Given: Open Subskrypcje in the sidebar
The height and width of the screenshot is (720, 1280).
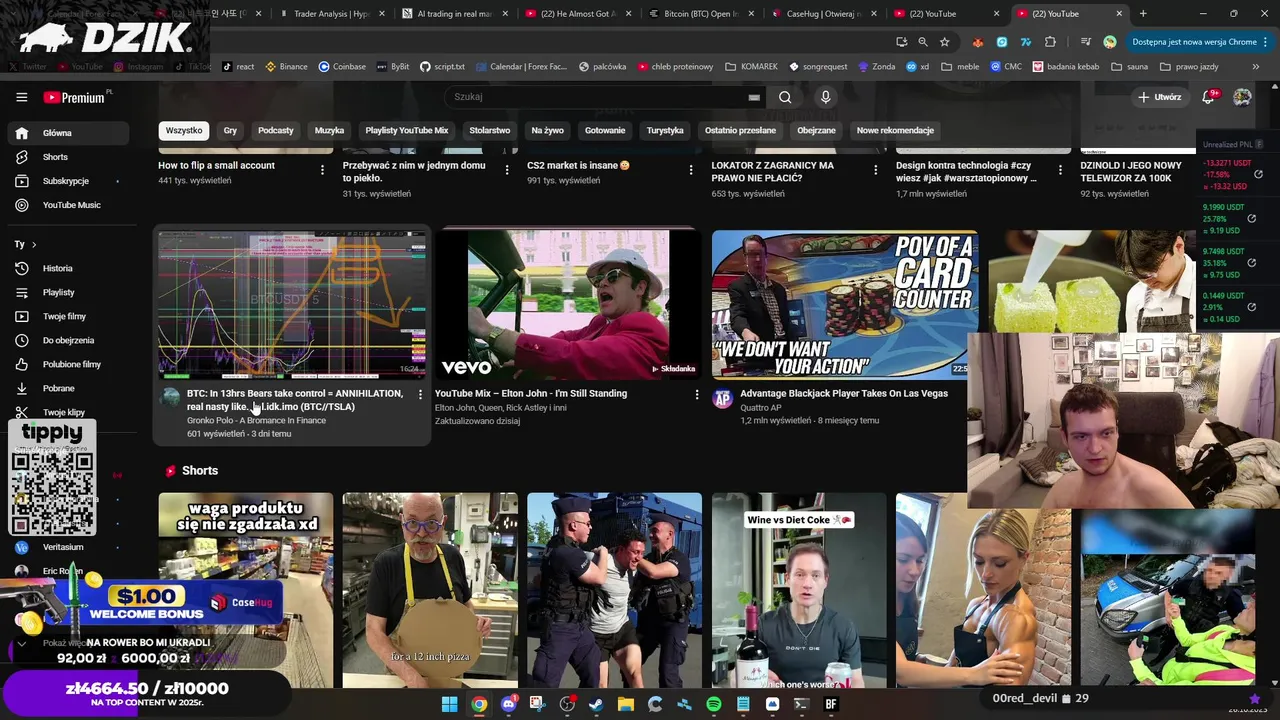Looking at the screenshot, I should (x=68, y=181).
